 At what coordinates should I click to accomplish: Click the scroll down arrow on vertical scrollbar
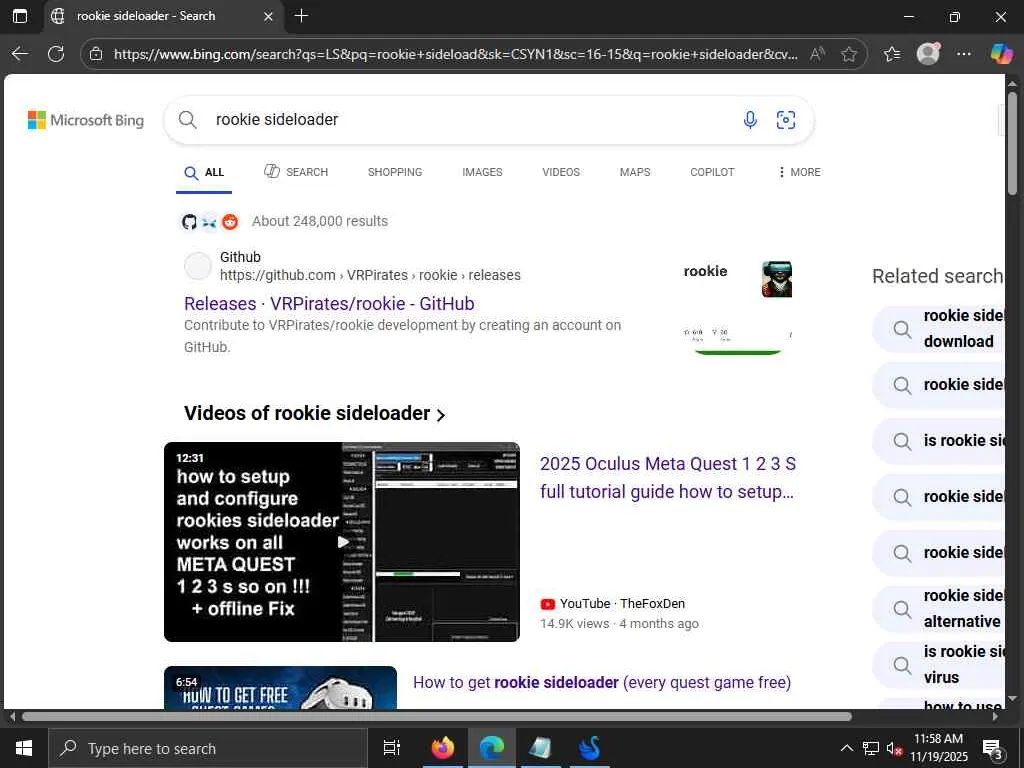[x=1012, y=700]
